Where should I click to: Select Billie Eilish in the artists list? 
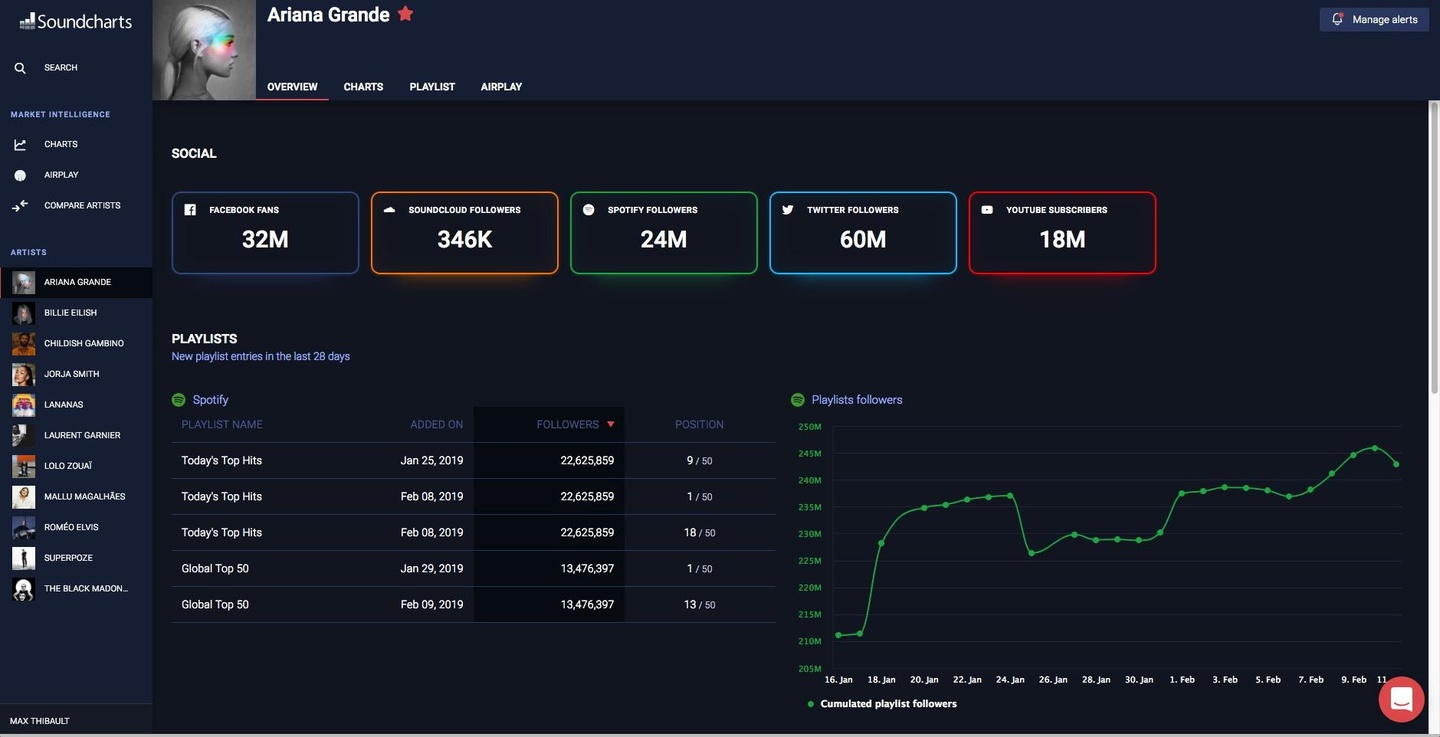[x=76, y=313]
